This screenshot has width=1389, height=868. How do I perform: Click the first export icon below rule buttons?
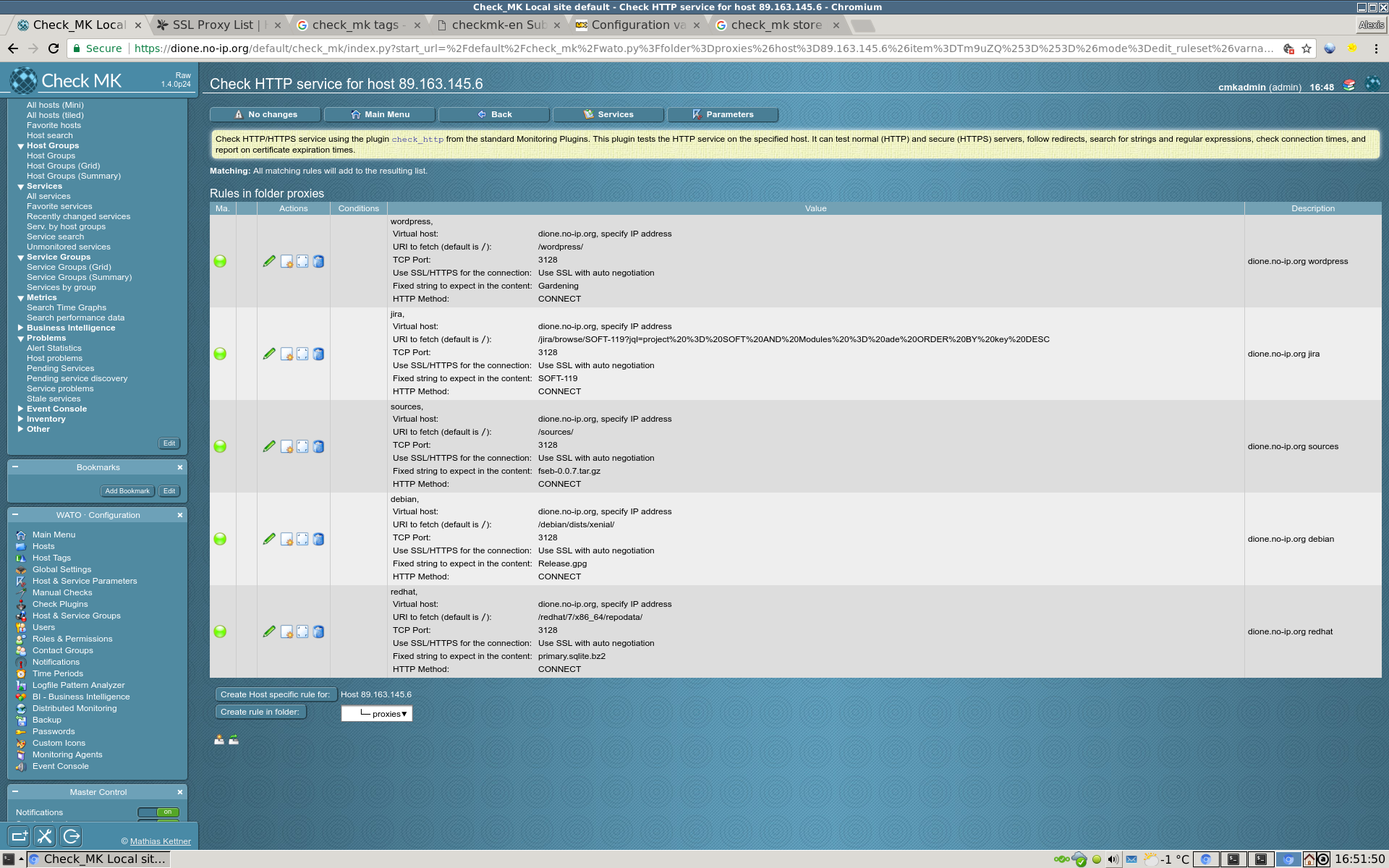219,739
